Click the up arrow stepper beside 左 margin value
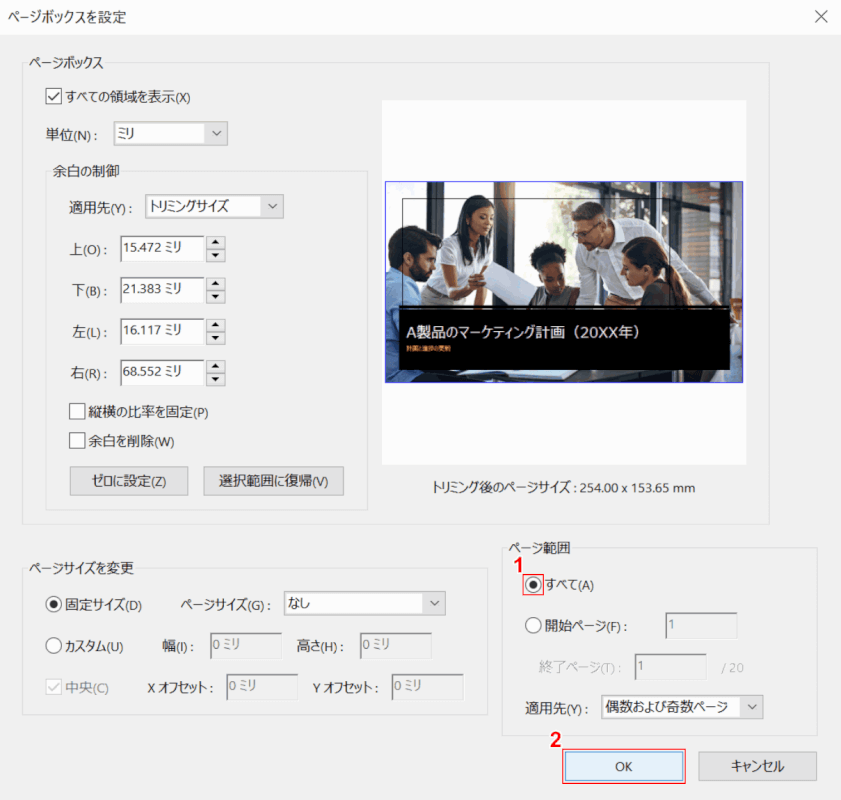This screenshot has width=841, height=800. tap(216, 326)
